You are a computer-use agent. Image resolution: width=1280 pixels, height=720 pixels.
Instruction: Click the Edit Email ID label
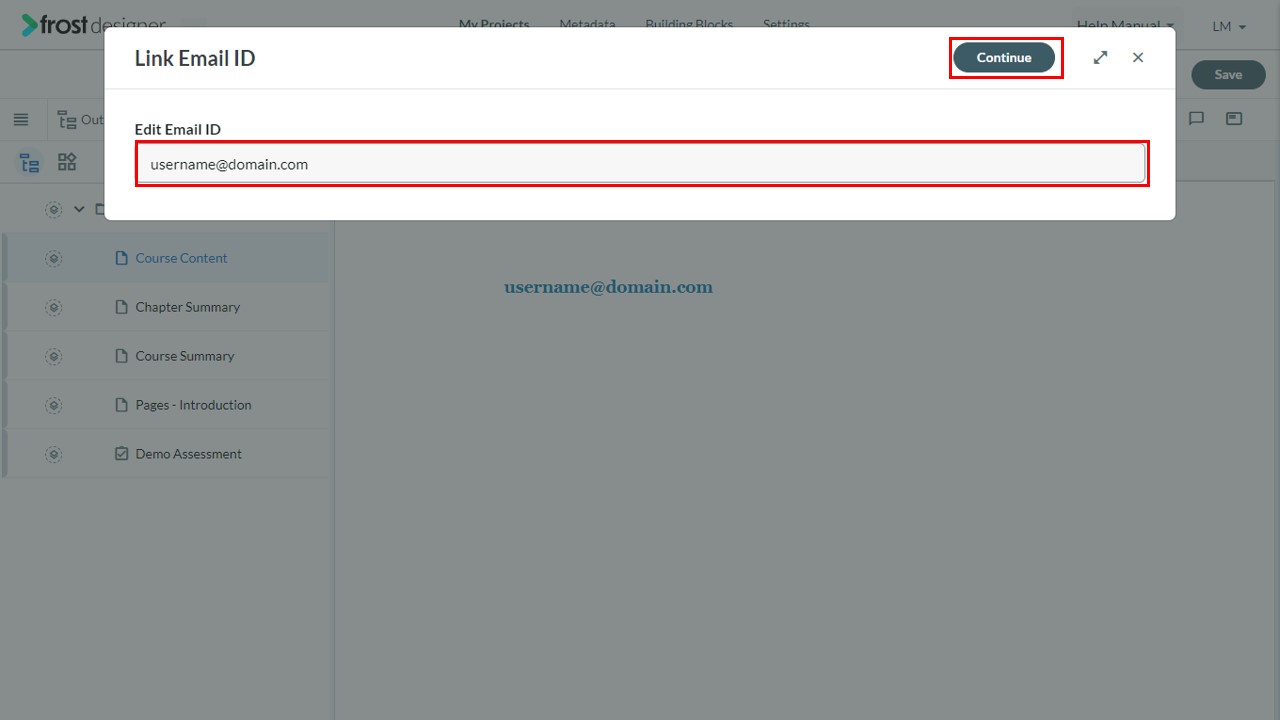coord(178,129)
